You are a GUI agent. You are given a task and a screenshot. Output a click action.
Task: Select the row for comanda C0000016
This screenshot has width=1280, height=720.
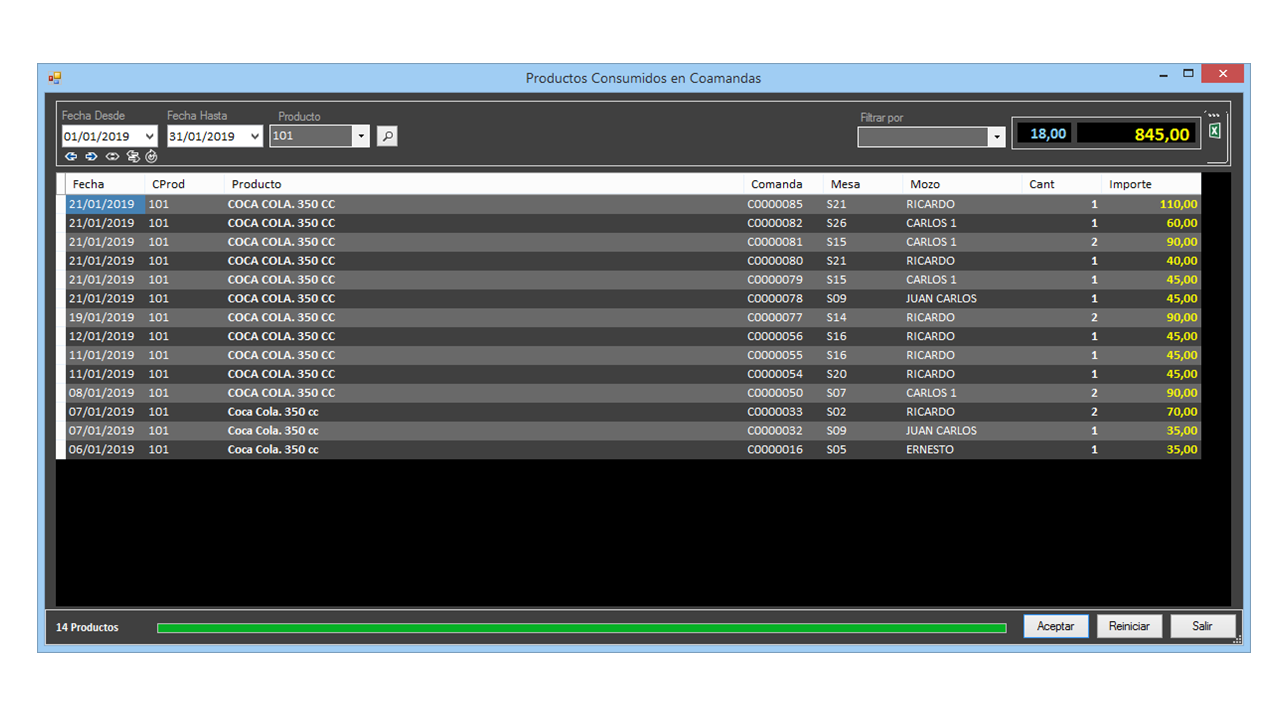tap(775, 450)
